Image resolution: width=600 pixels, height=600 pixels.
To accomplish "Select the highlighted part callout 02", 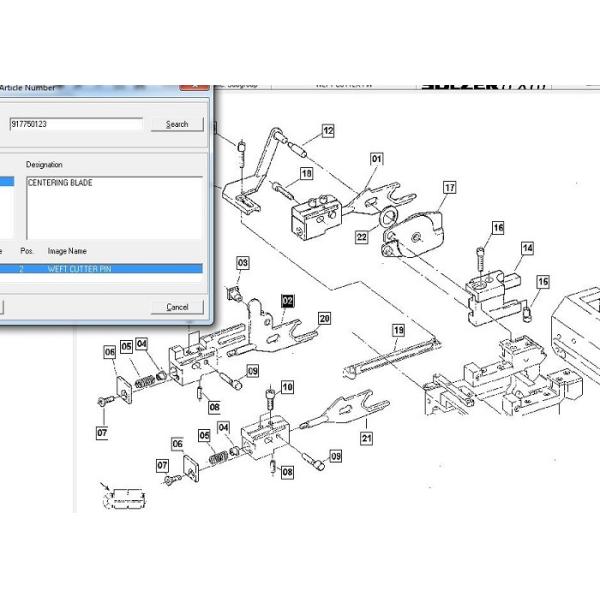I will point(288,300).
